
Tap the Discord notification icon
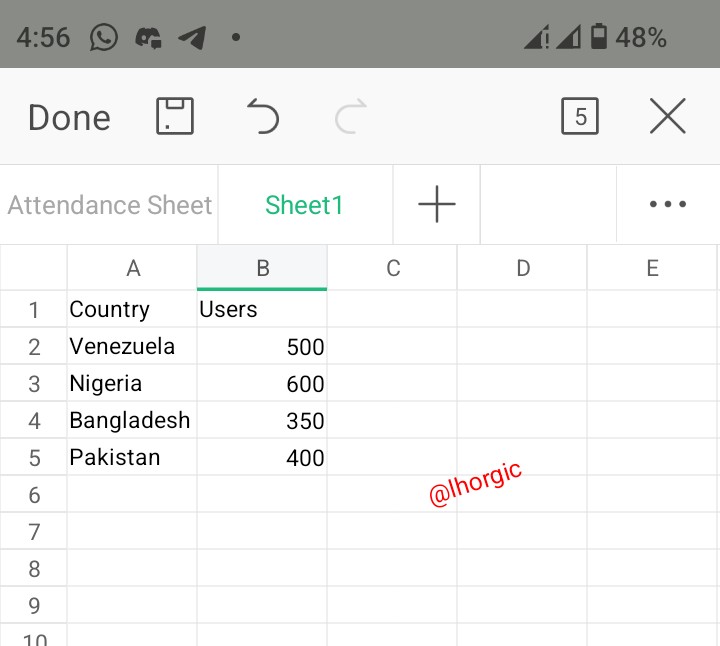coord(148,38)
